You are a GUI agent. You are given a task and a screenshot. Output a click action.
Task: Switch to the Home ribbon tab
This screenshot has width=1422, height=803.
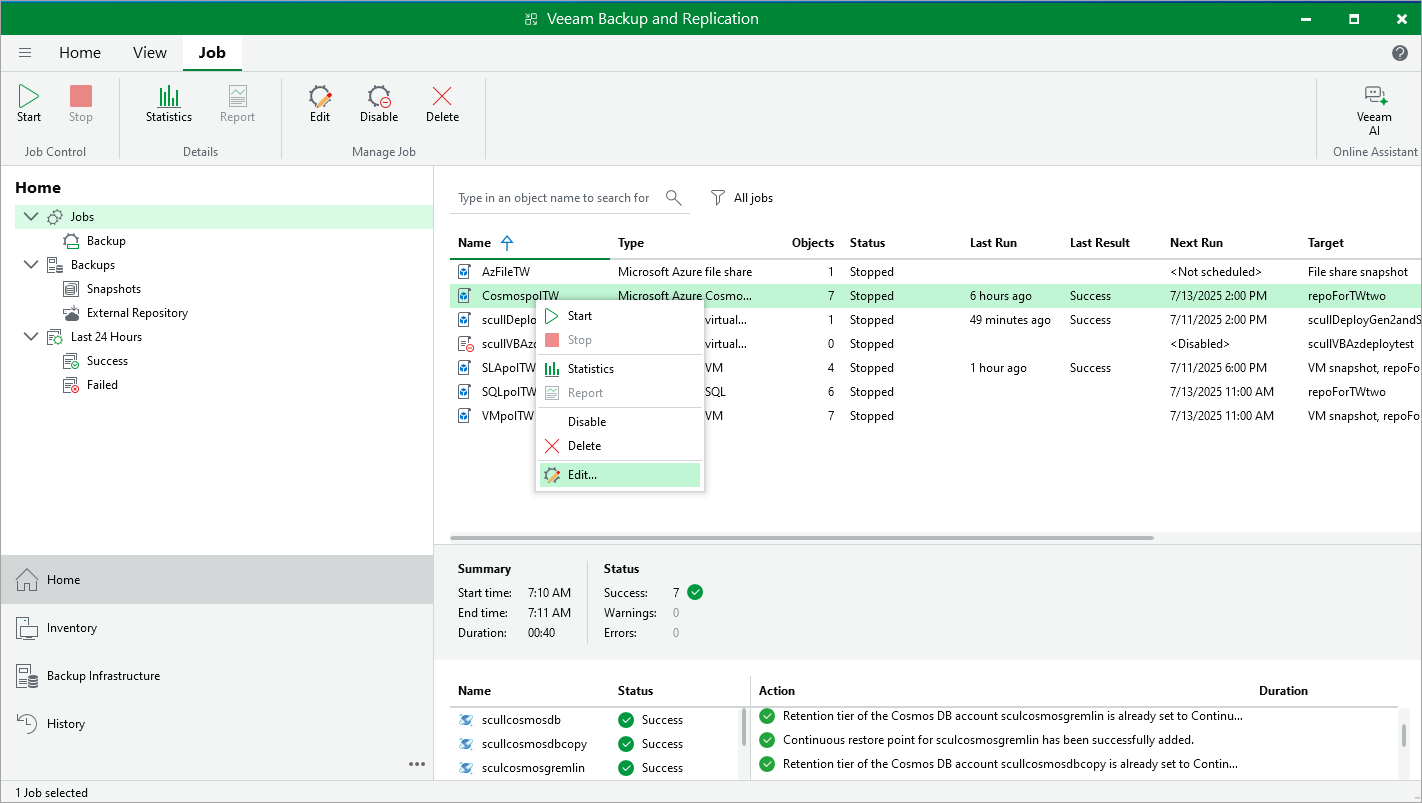80,53
